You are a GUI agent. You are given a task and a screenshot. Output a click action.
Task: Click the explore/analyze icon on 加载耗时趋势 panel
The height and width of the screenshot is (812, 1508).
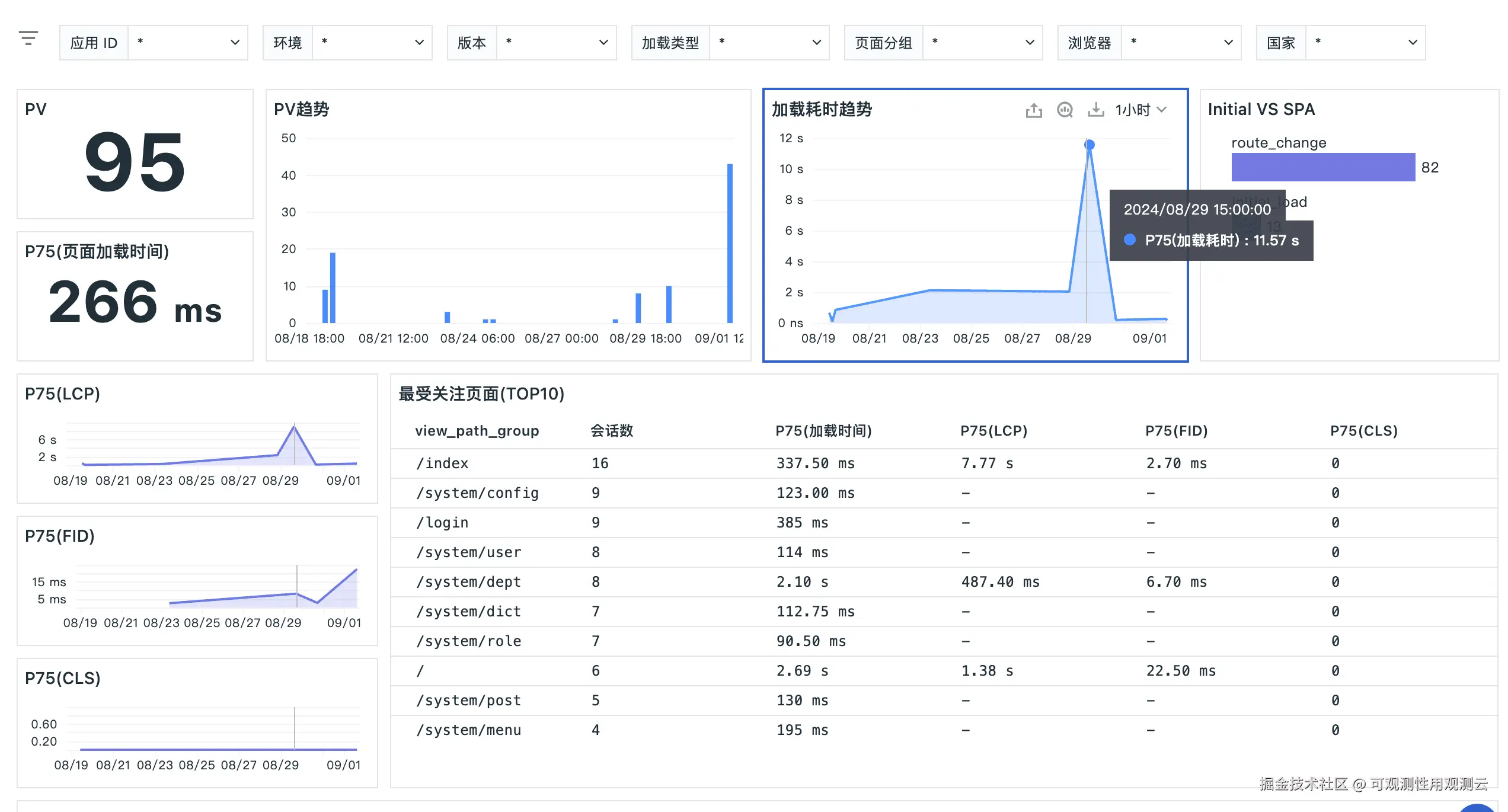[x=1065, y=110]
